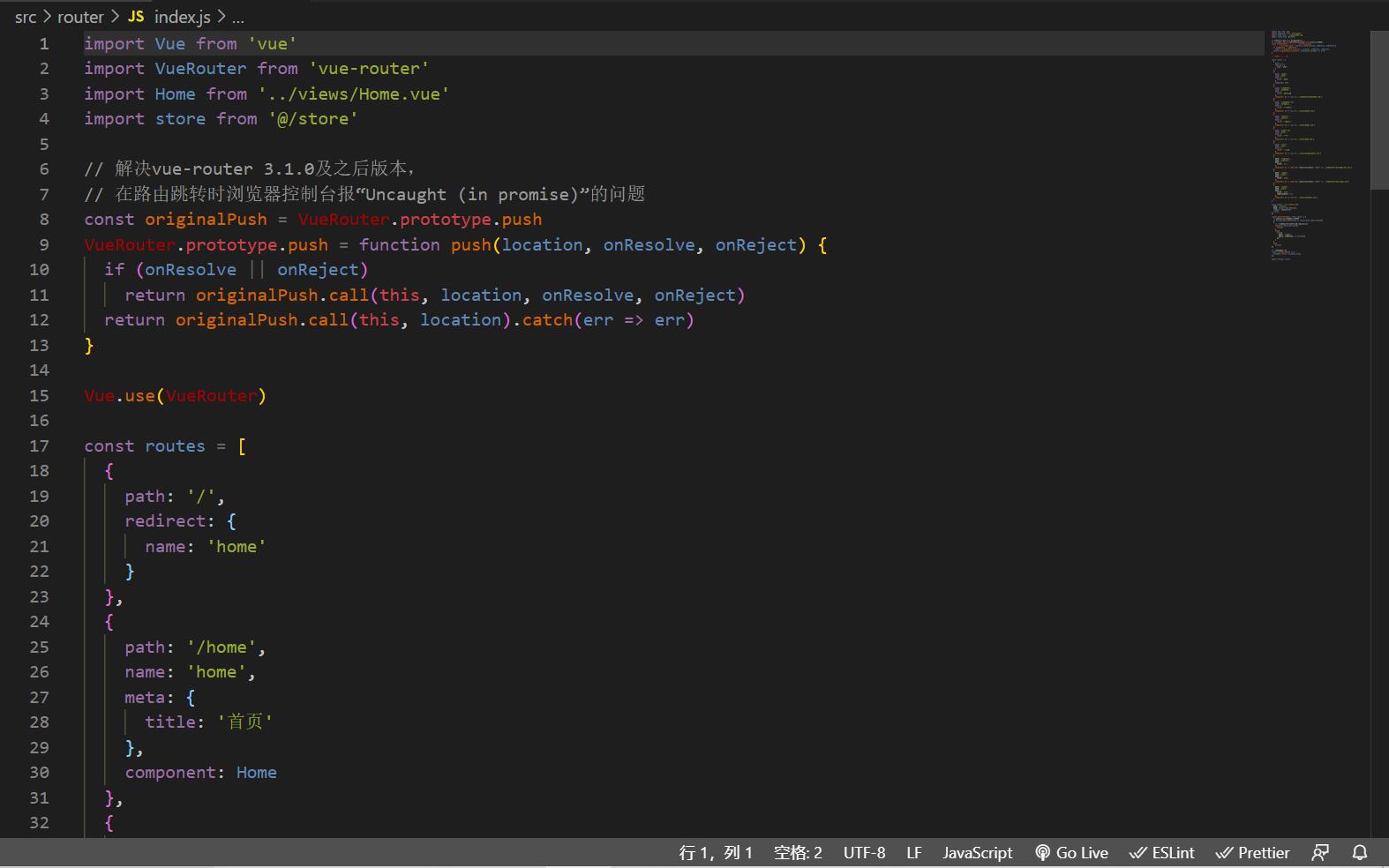
Task: Click meta property on line 27
Action: coord(145,697)
